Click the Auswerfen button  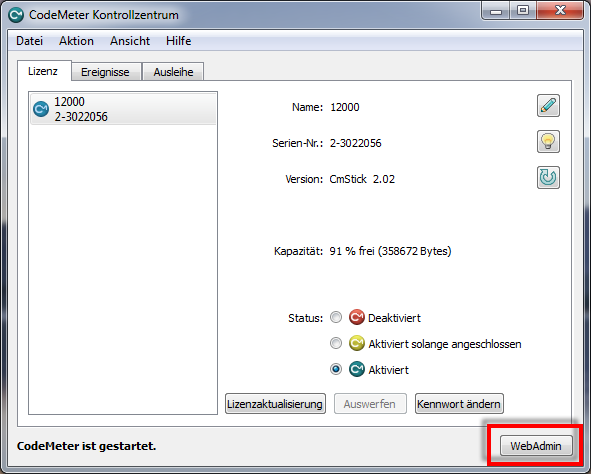370,404
